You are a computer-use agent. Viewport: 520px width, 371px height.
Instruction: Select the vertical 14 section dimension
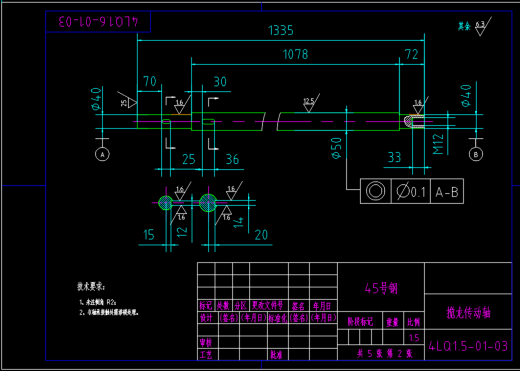pos(238,222)
